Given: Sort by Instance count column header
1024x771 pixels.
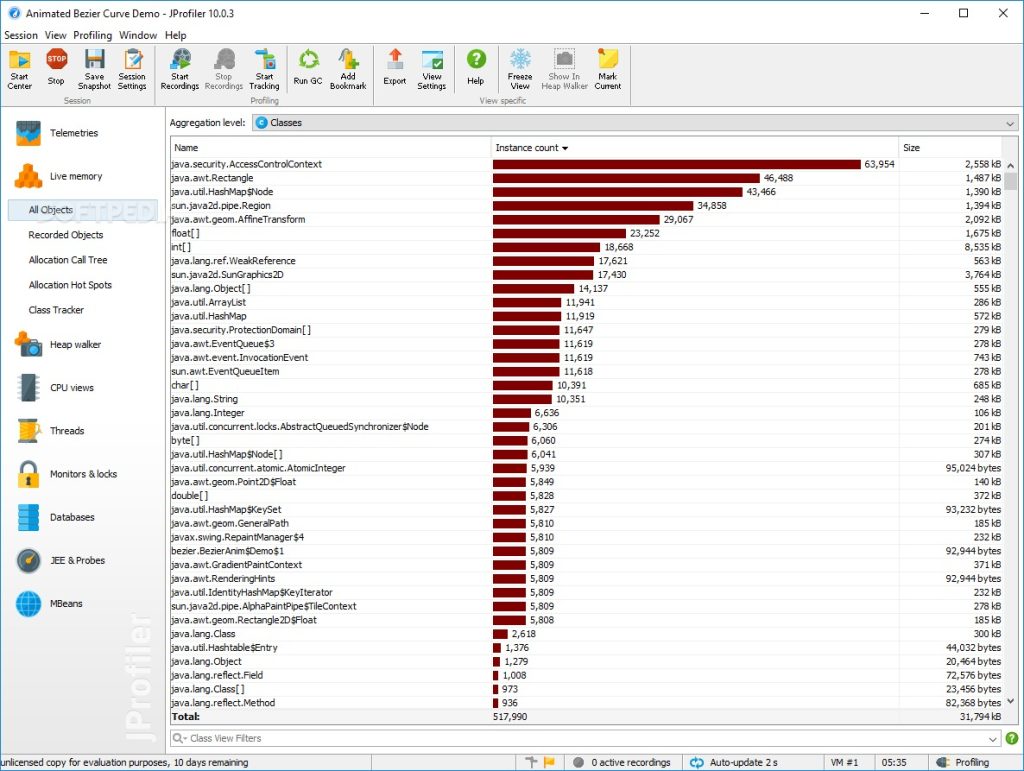Looking at the screenshot, I should pyautogui.click(x=531, y=148).
